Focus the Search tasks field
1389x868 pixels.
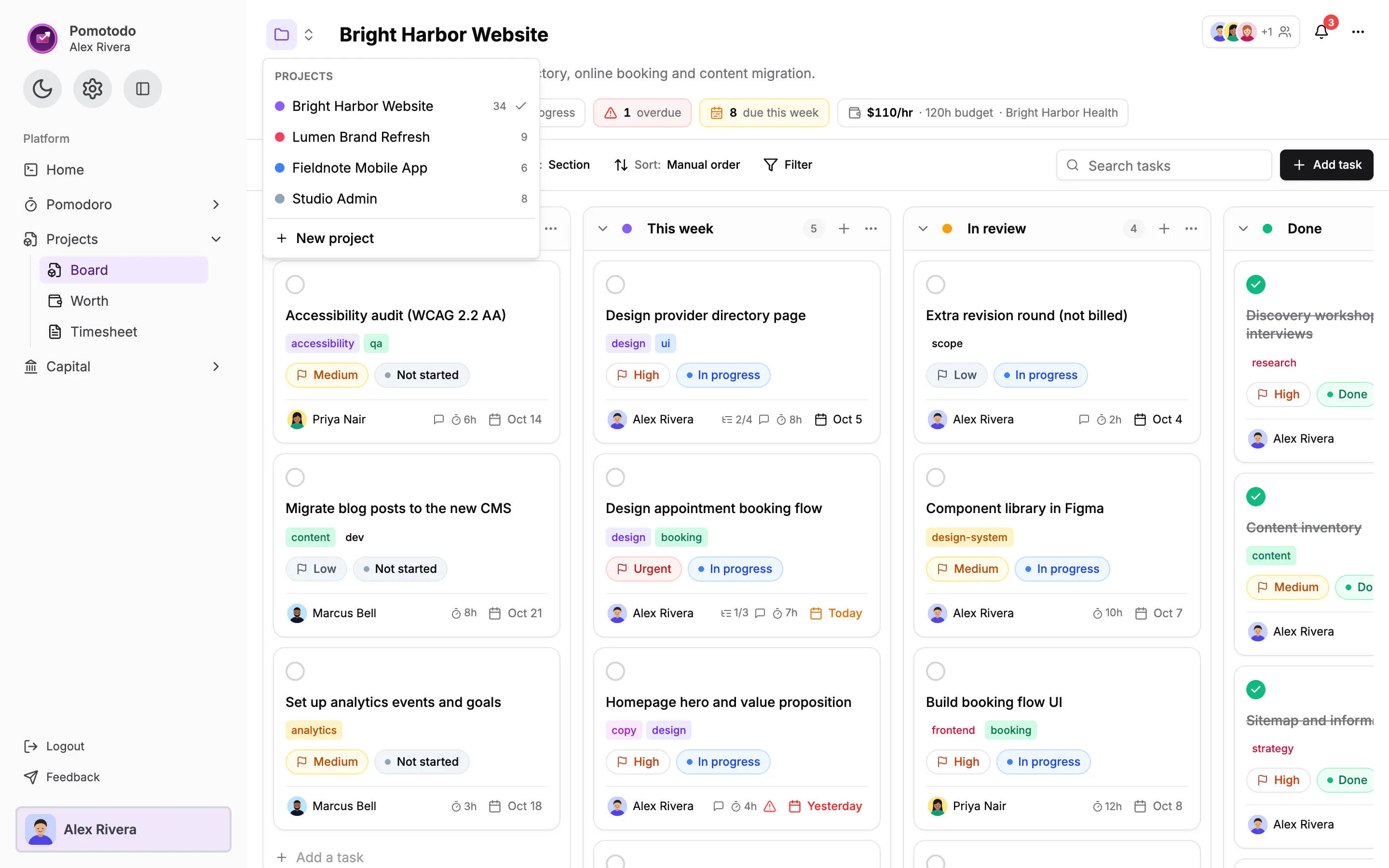pos(1163,165)
